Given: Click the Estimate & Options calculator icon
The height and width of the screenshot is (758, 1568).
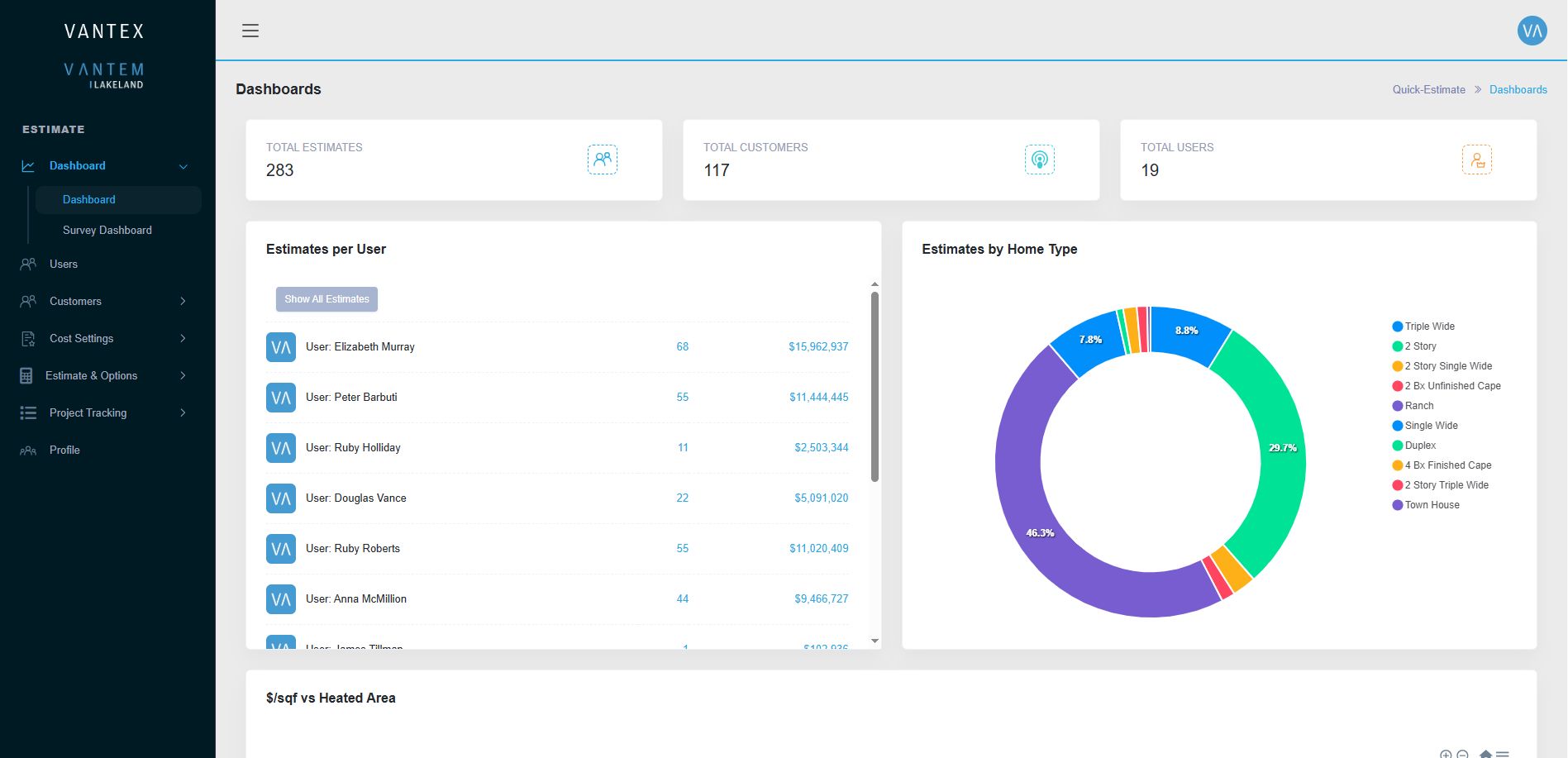Looking at the screenshot, I should pos(26,376).
